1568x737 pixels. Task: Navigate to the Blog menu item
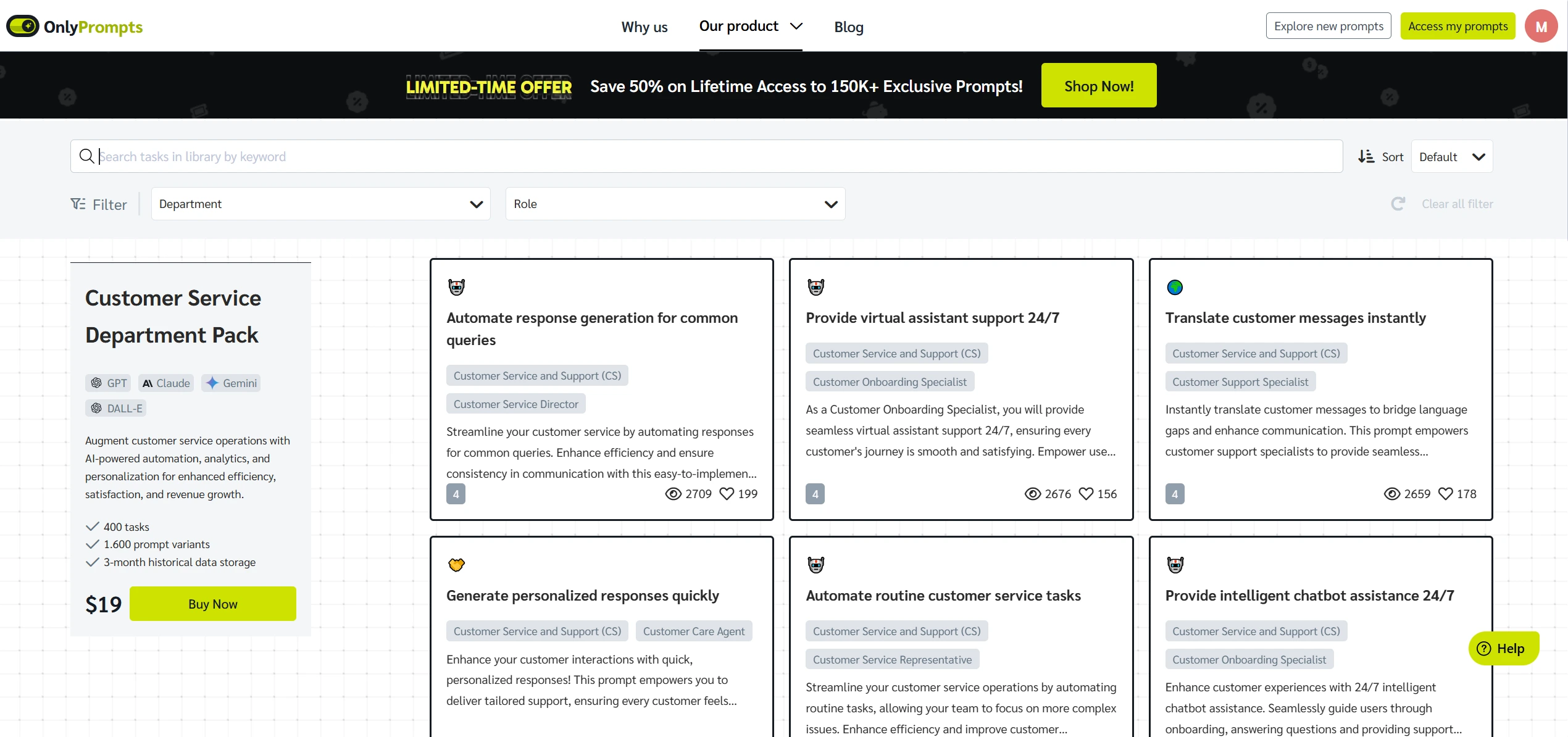click(849, 27)
